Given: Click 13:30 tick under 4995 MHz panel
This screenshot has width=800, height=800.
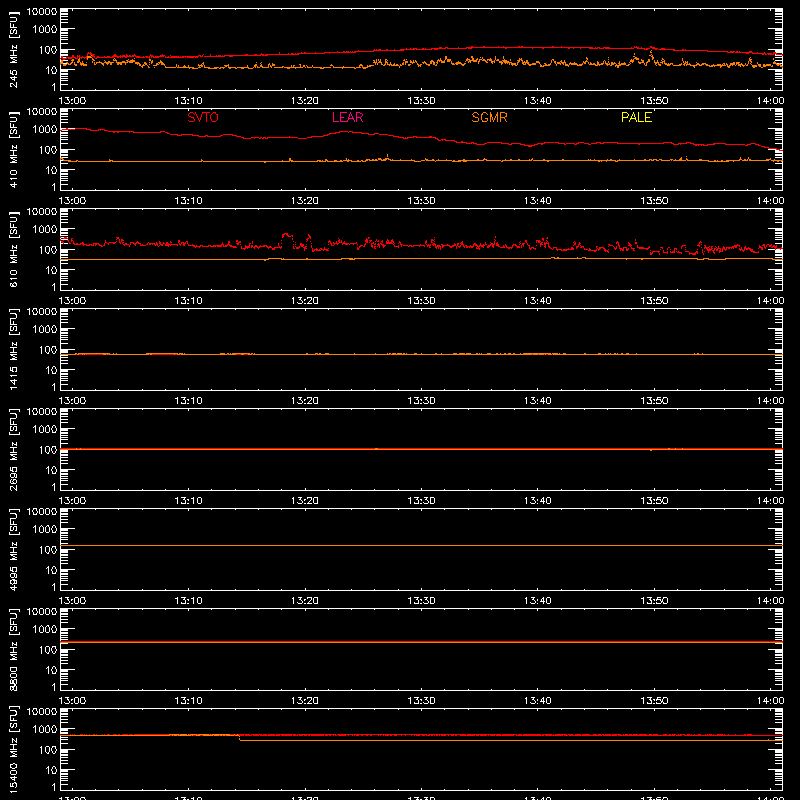Looking at the screenshot, I should 421,601.
